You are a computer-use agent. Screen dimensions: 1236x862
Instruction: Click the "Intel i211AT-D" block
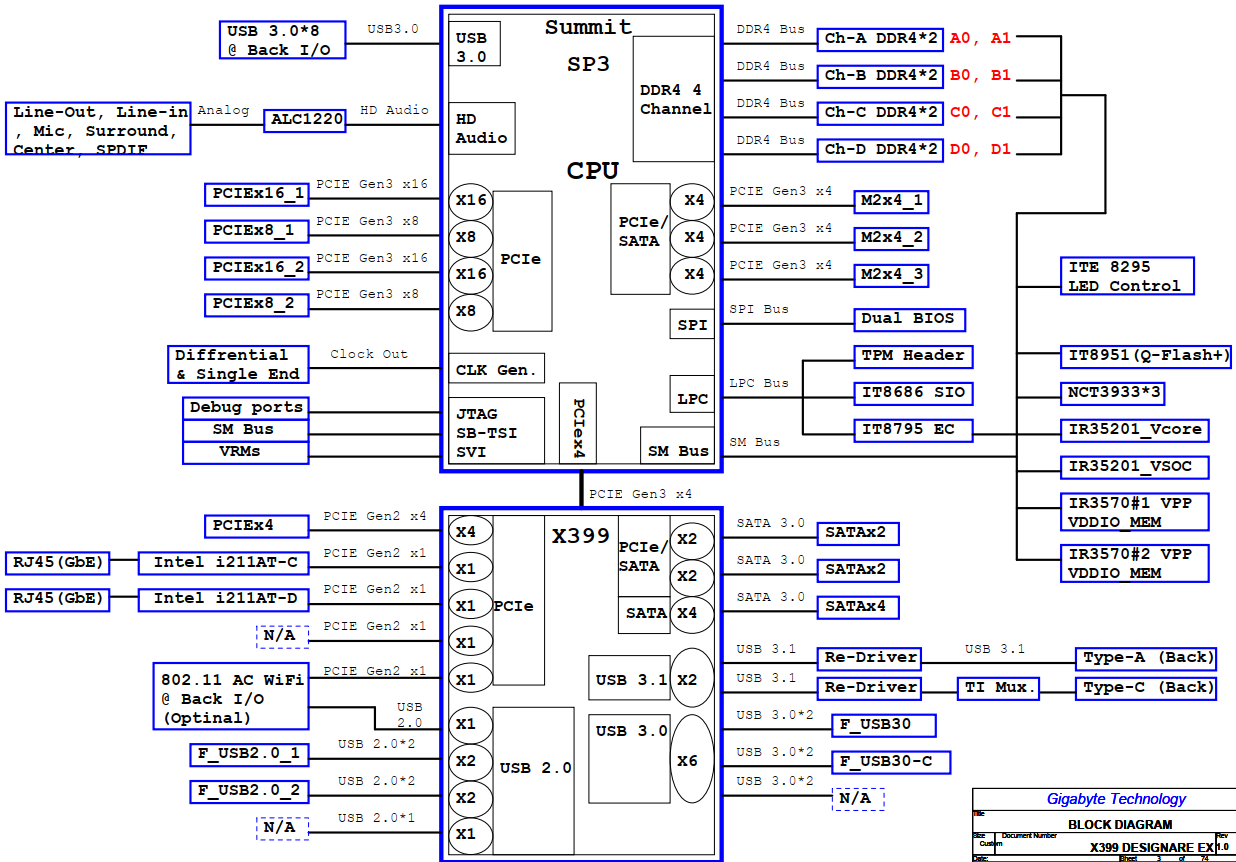[224, 600]
